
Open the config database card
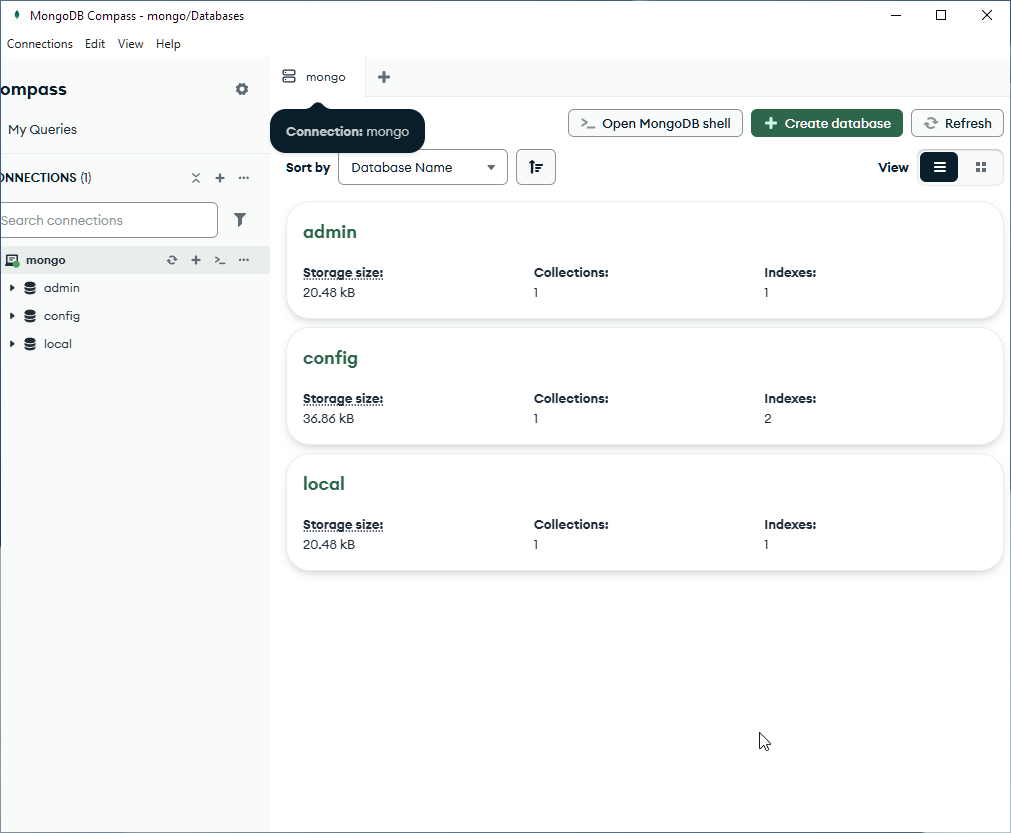645,386
